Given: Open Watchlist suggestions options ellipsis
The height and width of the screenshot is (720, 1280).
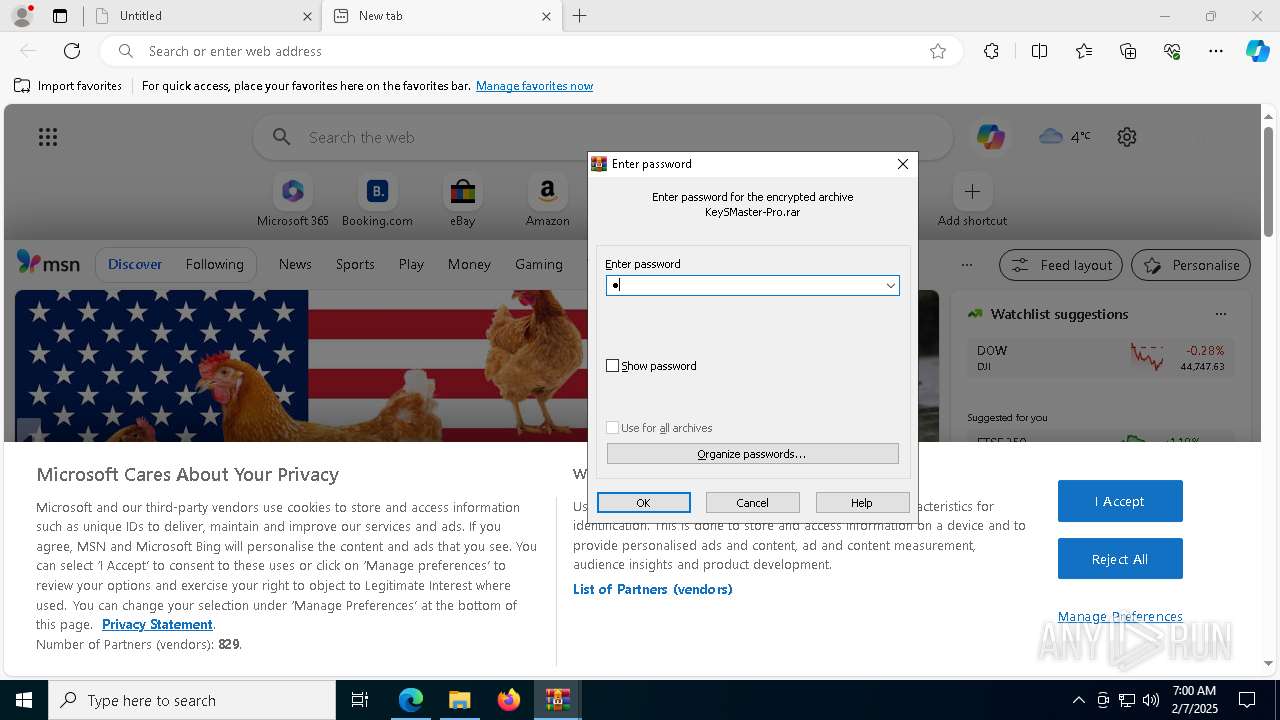Looking at the screenshot, I should 1220,314.
